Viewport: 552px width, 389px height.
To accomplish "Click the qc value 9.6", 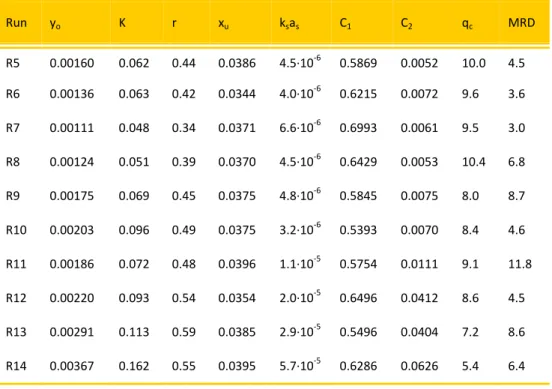I will point(470,94).
